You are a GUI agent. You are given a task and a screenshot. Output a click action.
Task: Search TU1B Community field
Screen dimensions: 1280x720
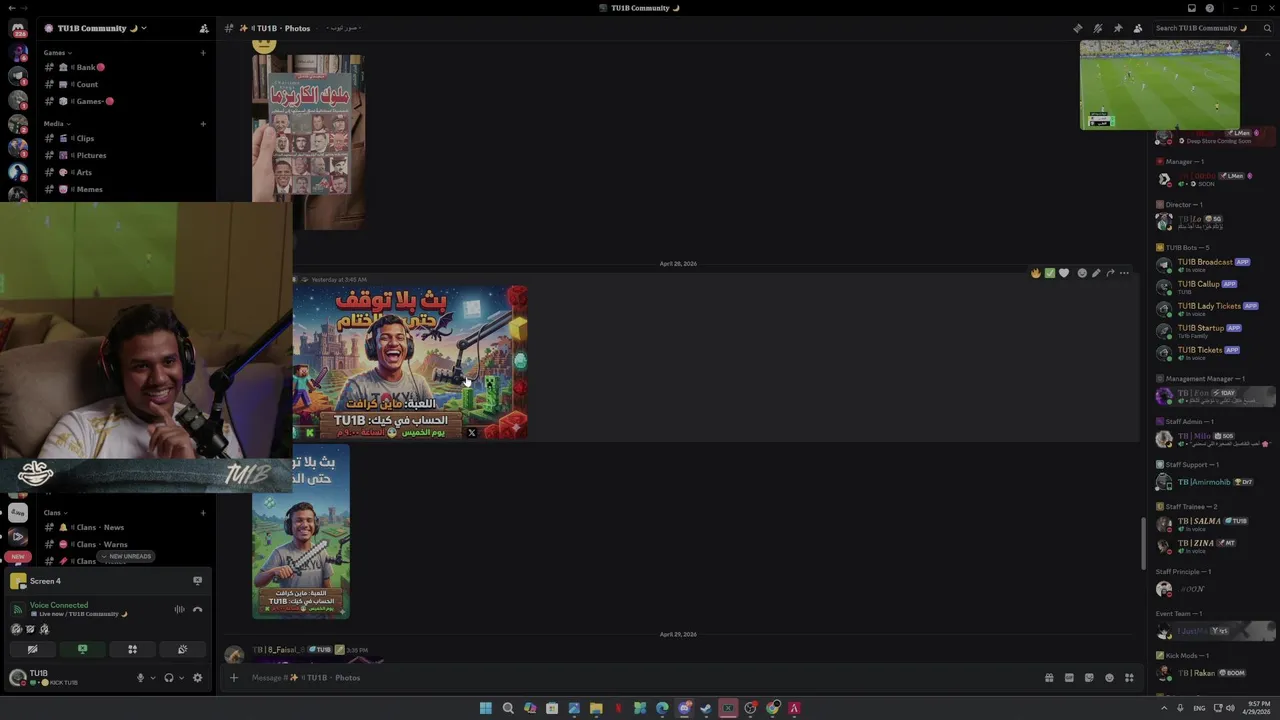tap(1212, 28)
